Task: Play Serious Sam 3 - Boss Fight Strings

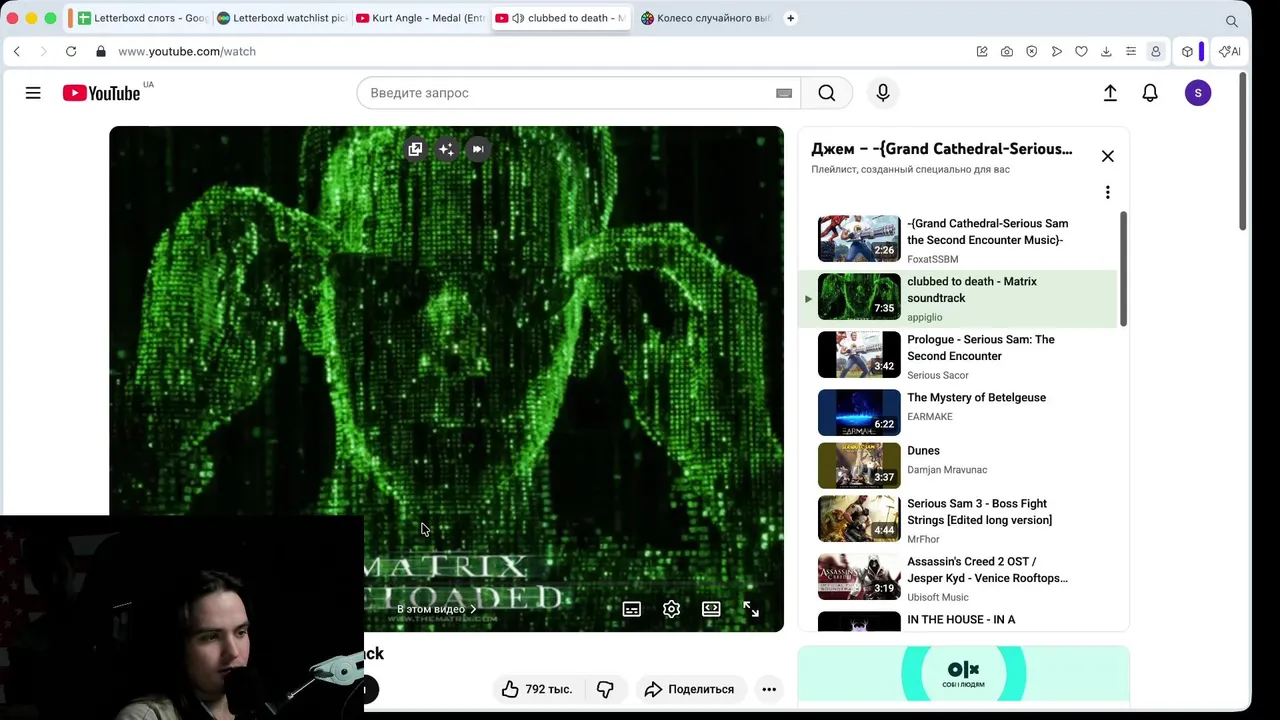Action: click(x=958, y=520)
